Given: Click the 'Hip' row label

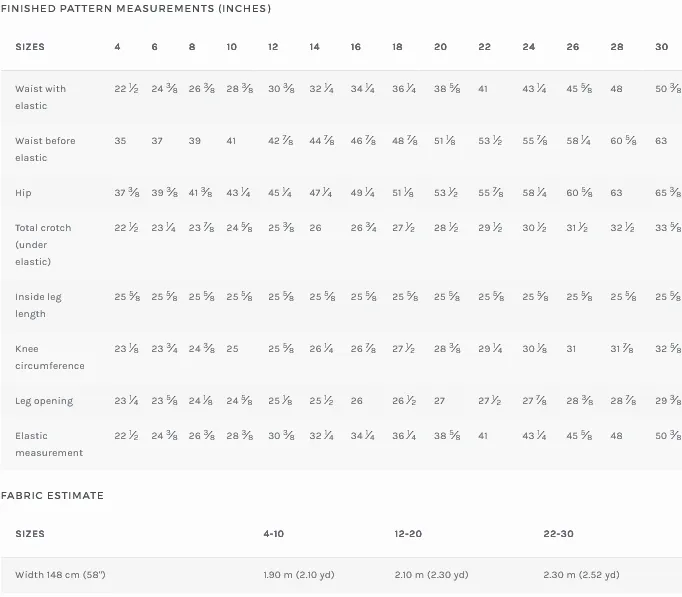Looking at the screenshot, I should pos(23,193).
